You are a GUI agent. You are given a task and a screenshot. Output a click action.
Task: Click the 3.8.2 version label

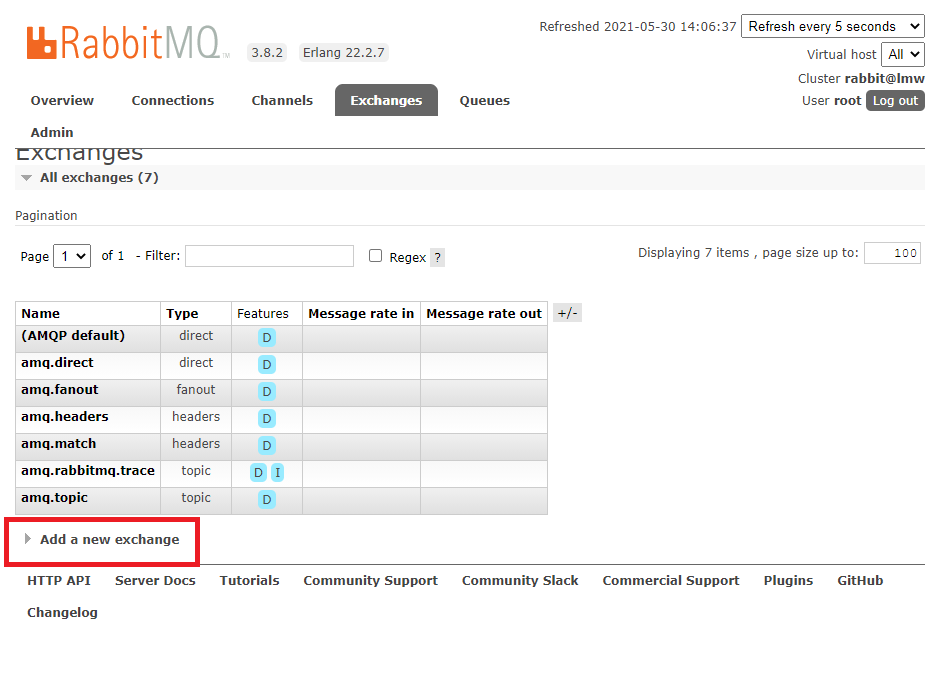pyautogui.click(x=267, y=53)
